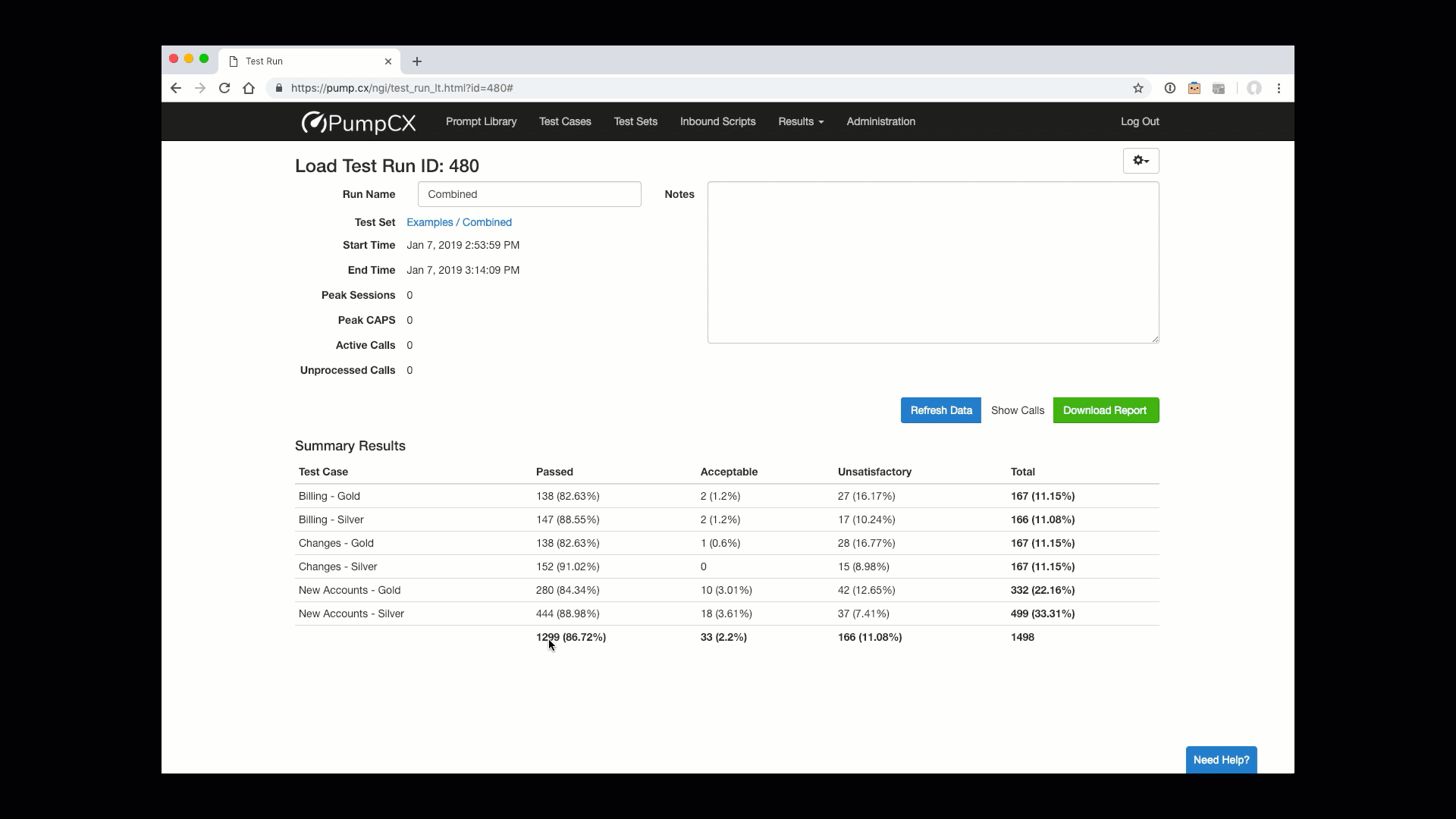Open the Results dropdown menu
The width and height of the screenshot is (1456, 819).
[x=801, y=121]
